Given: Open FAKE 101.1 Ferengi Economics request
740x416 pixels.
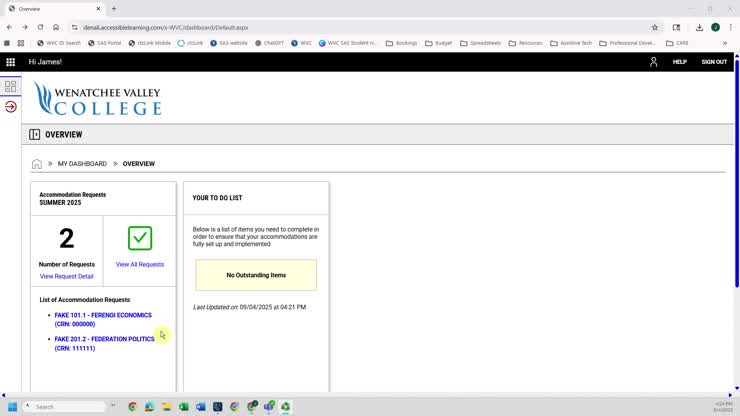Looking at the screenshot, I should tap(103, 320).
